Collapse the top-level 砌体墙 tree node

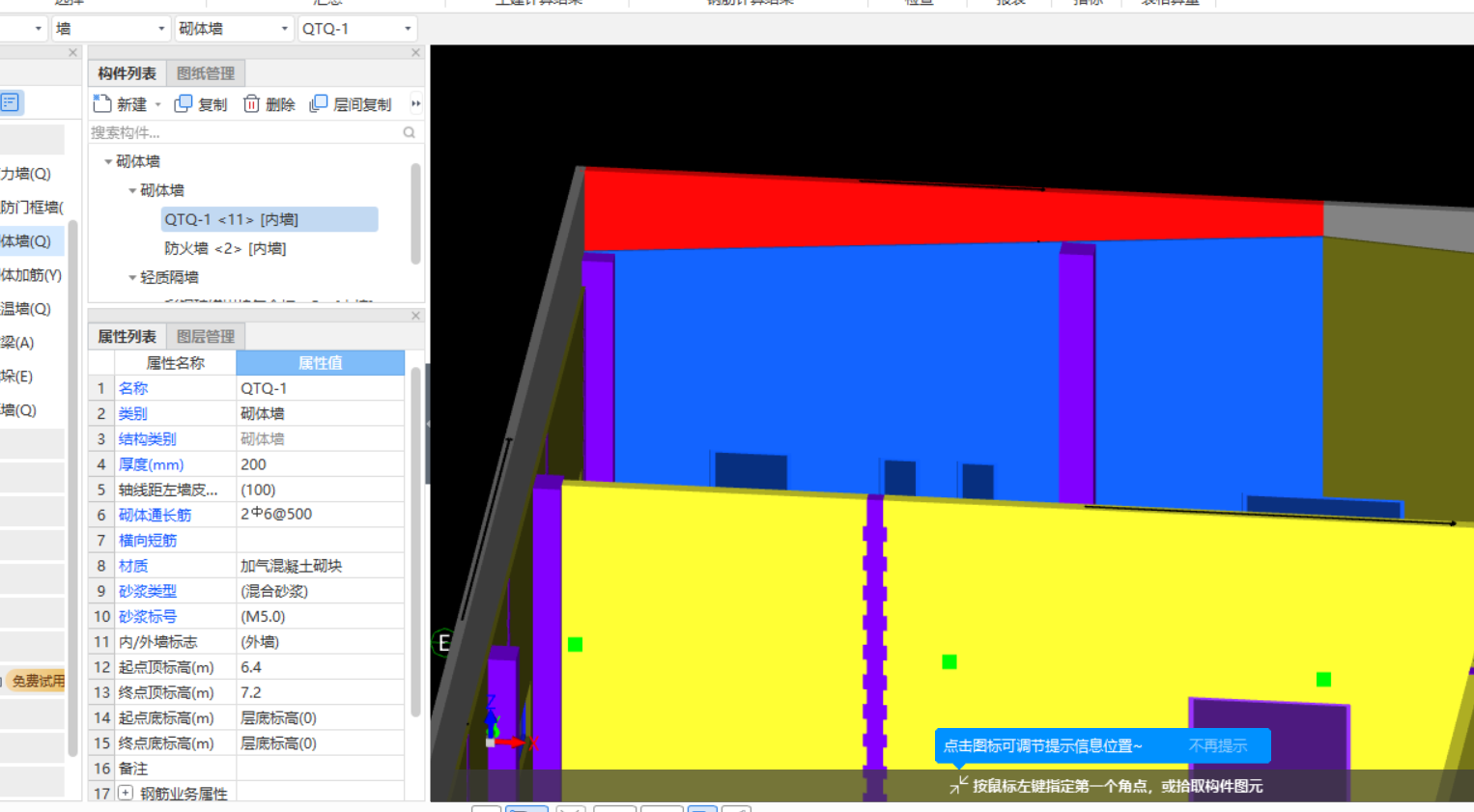click(x=108, y=161)
